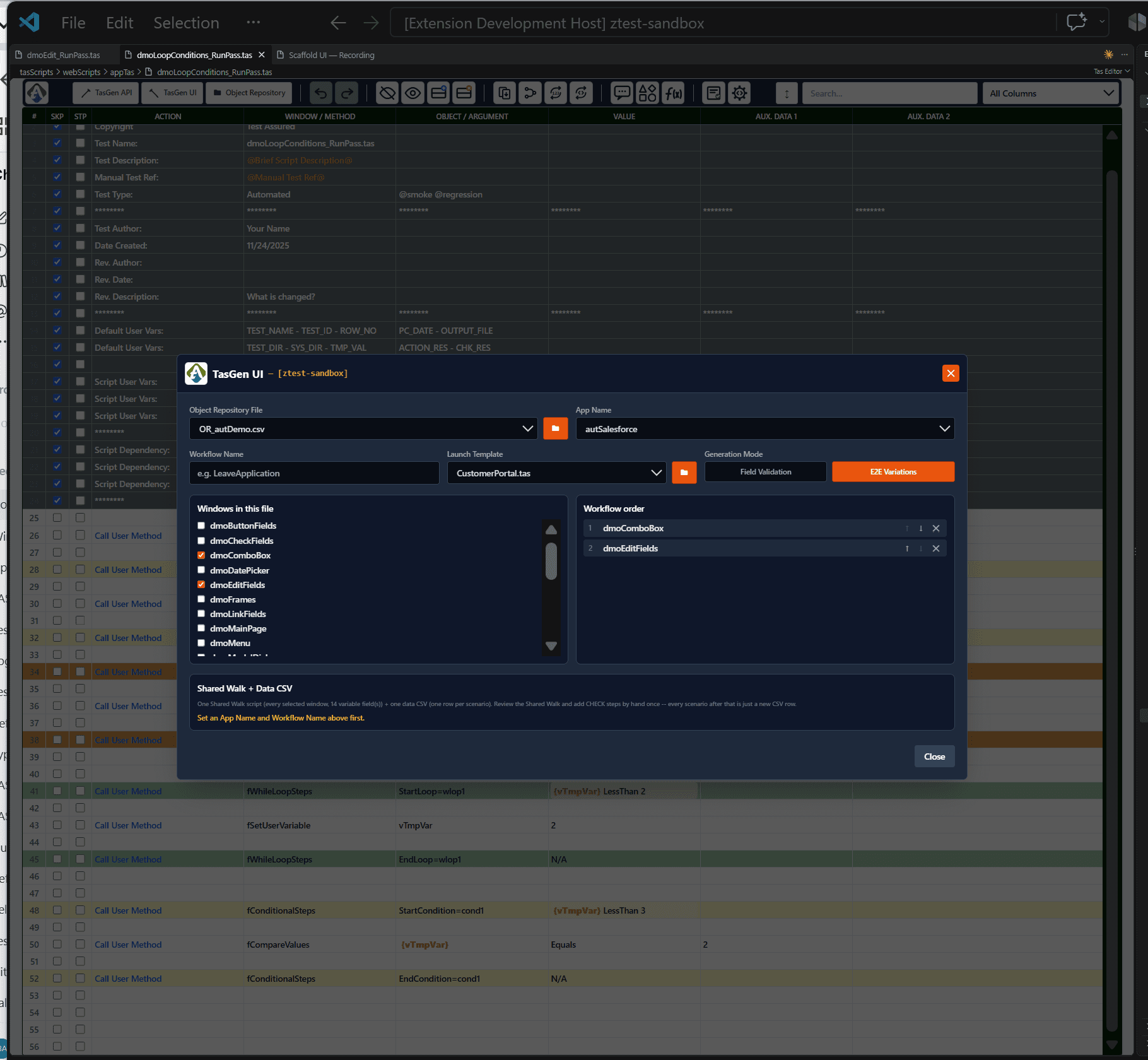
Task: Click the vertical expand arrows icon near Search
Action: click(x=787, y=93)
